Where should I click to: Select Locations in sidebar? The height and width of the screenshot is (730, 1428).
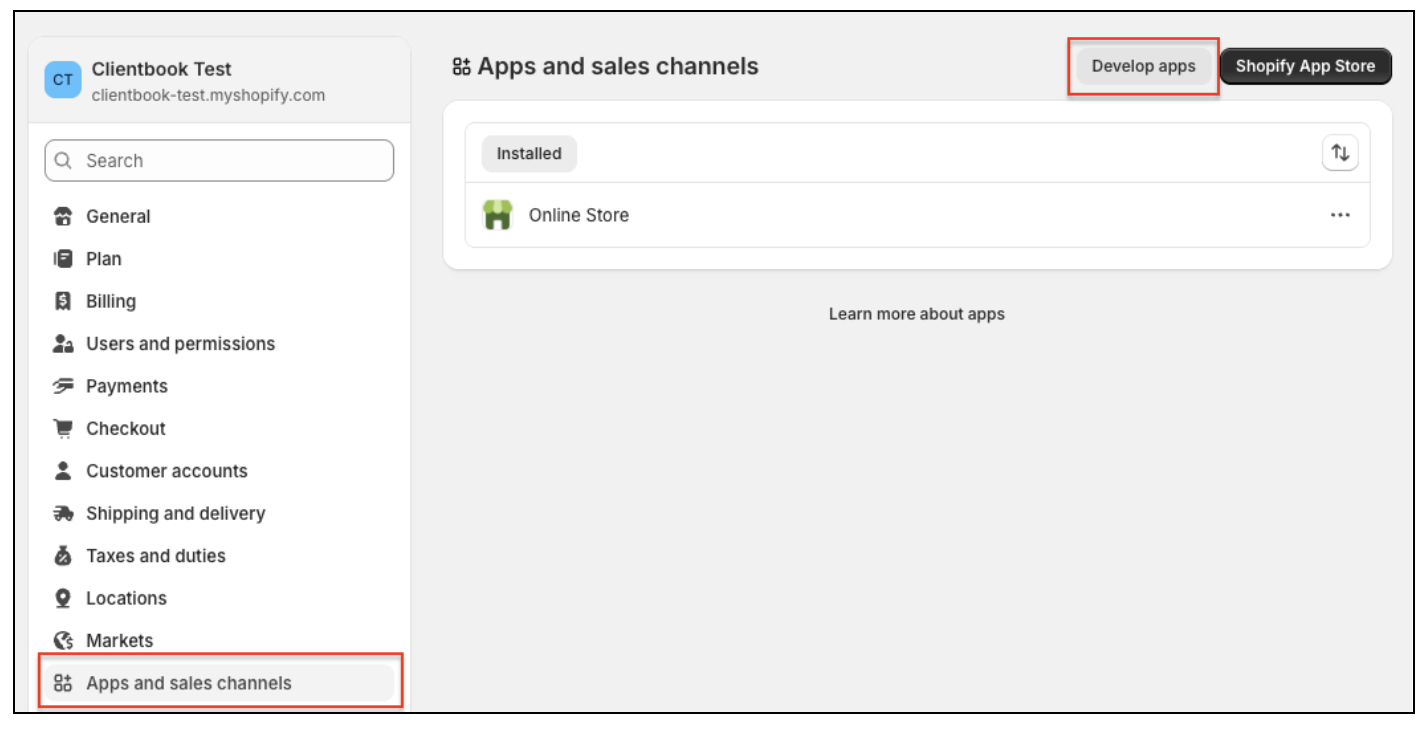(218, 598)
